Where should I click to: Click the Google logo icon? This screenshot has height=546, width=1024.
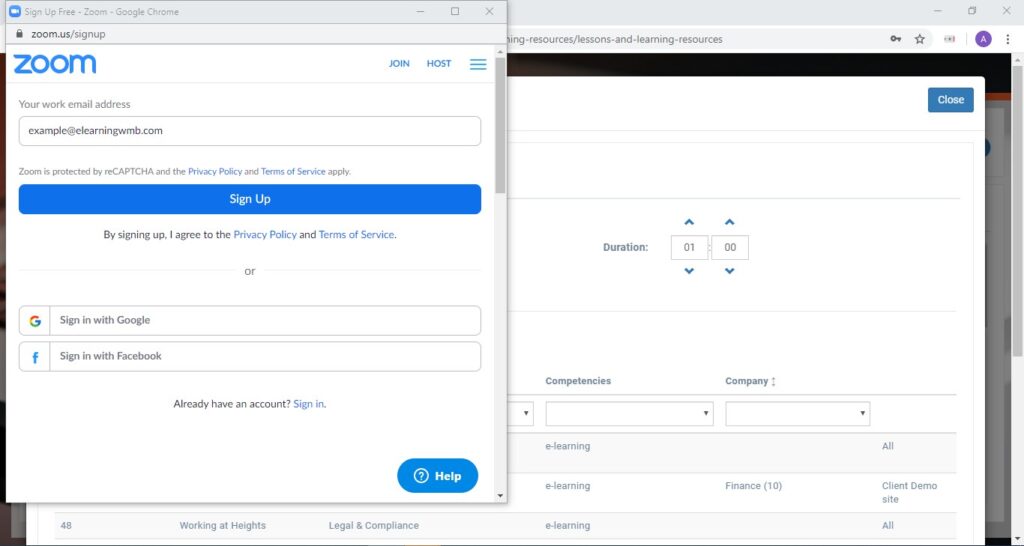(35, 321)
